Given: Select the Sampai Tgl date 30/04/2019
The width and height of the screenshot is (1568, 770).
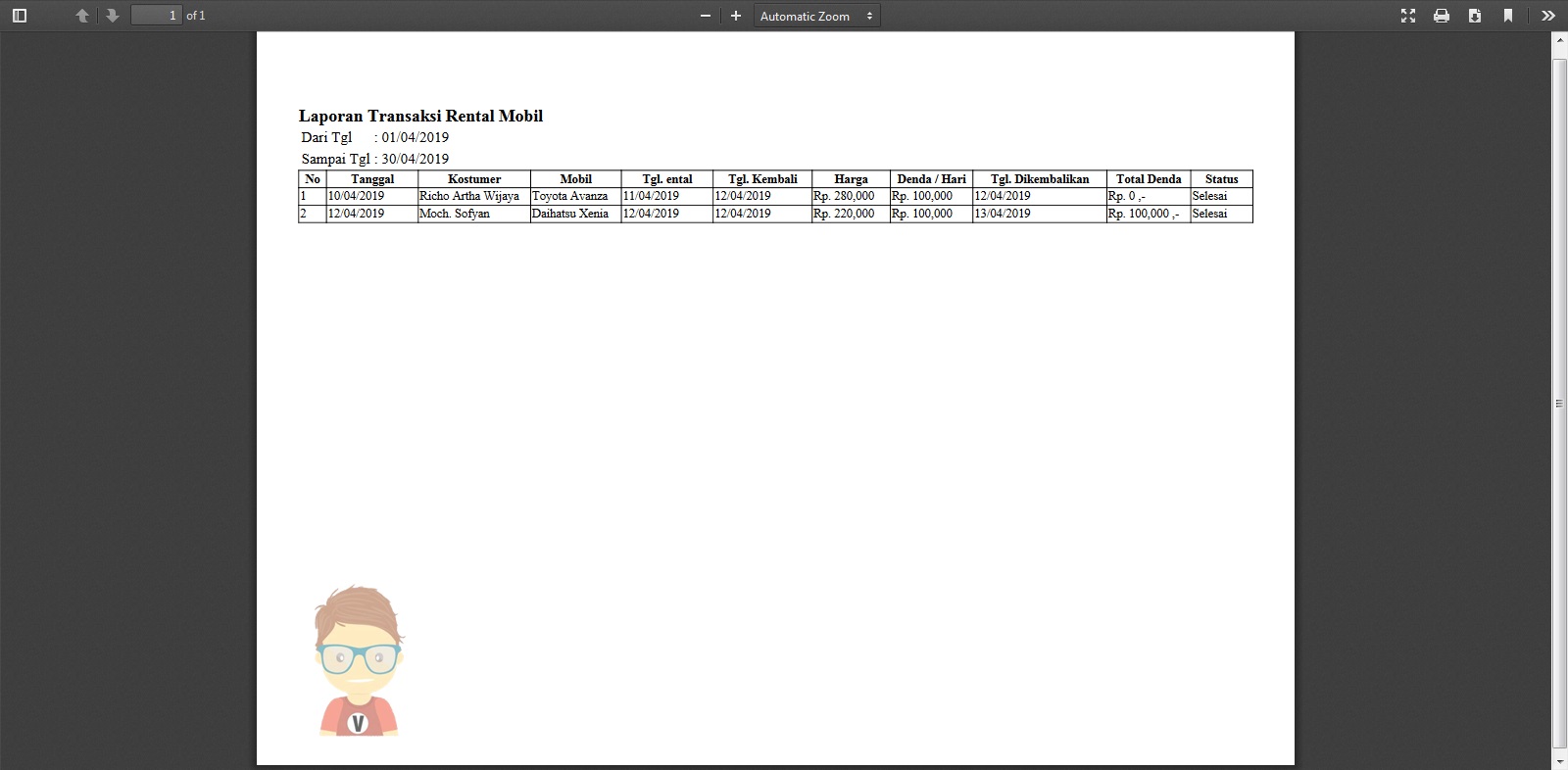Looking at the screenshot, I should pyautogui.click(x=415, y=159).
